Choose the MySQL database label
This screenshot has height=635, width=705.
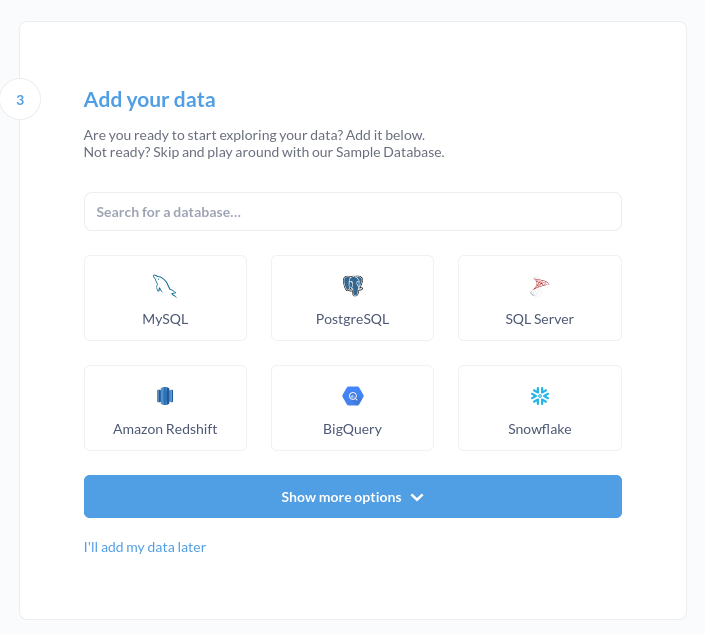[x=165, y=319]
